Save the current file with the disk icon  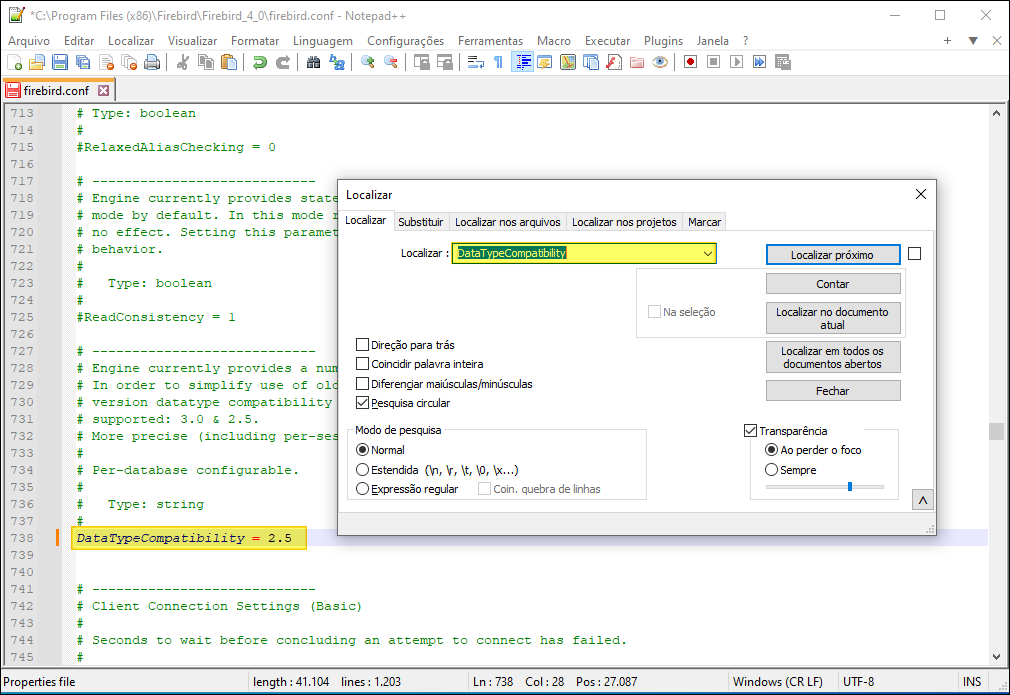coord(60,62)
